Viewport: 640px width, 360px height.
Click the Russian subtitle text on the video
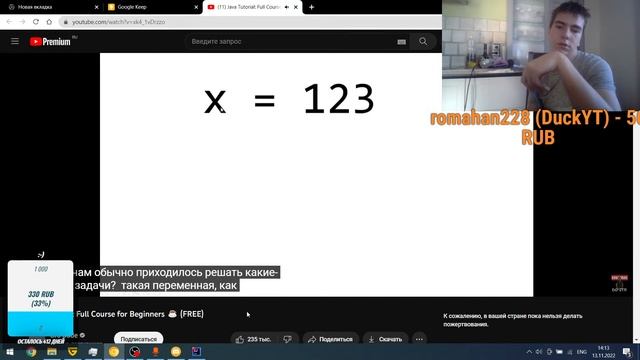click(176, 279)
